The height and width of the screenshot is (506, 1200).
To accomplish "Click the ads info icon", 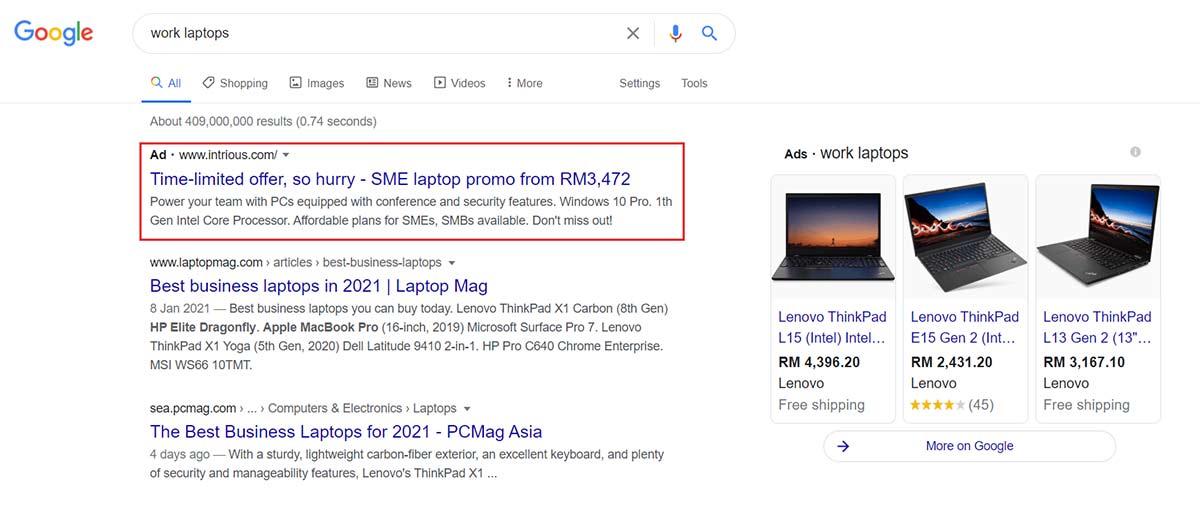I will click(1135, 152).
